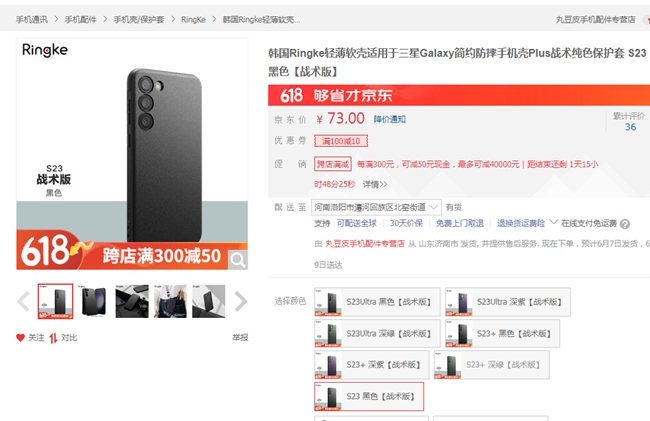Viewport: 650px width, 421px height.
Task: Click the 降价通知 price alert link
Action: pyautogui.click(x=390, y=119)
